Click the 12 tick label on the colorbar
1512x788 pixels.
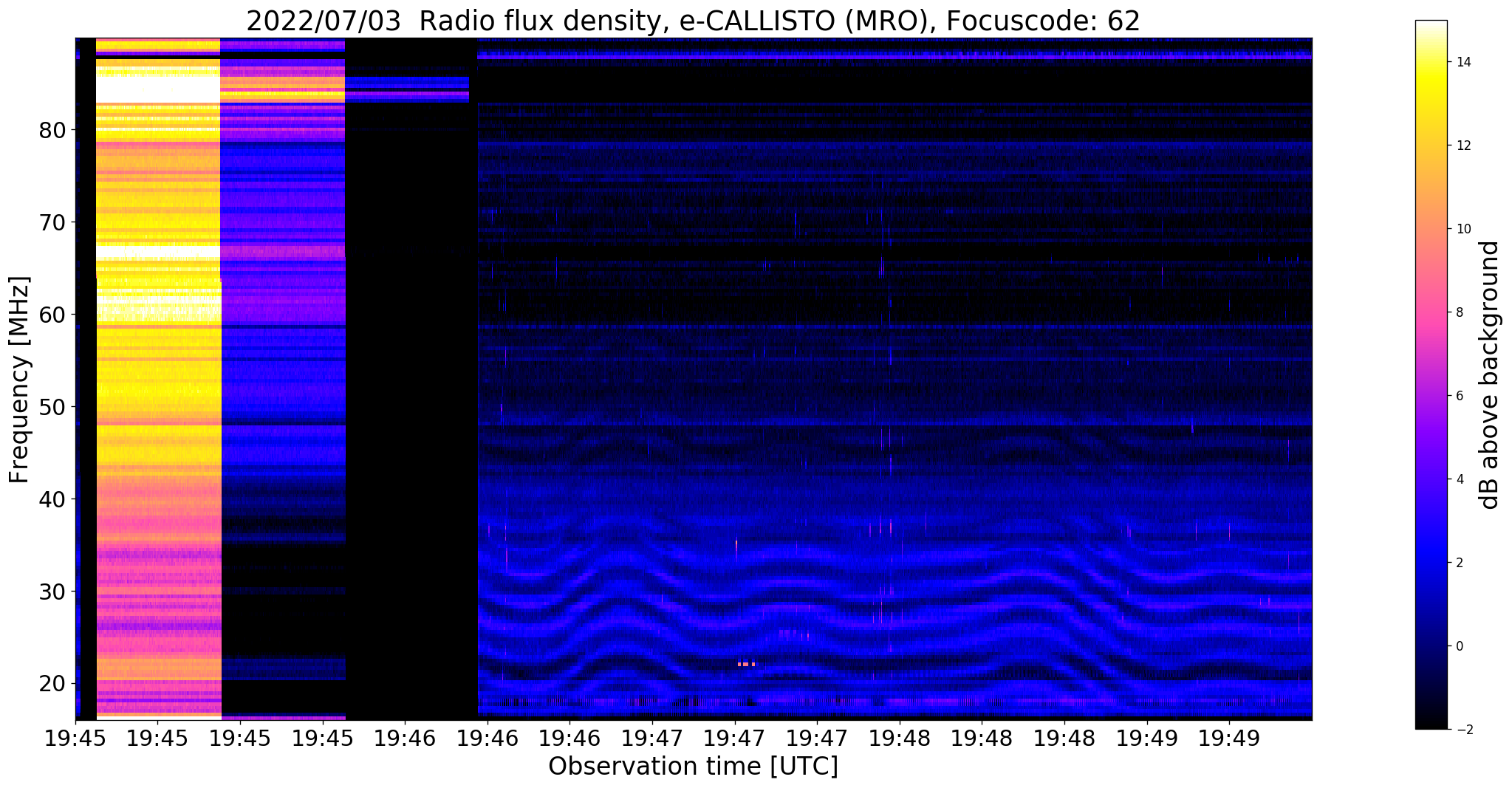(1463, 145)
